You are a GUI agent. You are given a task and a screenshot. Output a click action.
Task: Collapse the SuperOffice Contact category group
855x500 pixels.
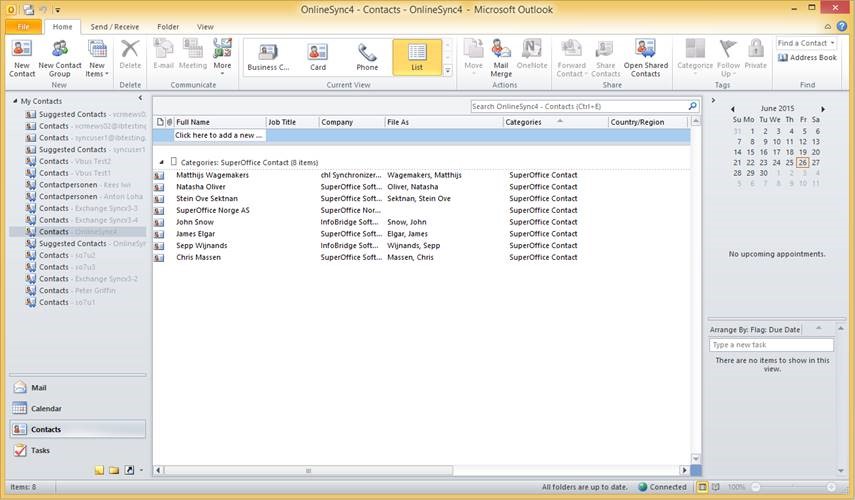tap(161, 162)
